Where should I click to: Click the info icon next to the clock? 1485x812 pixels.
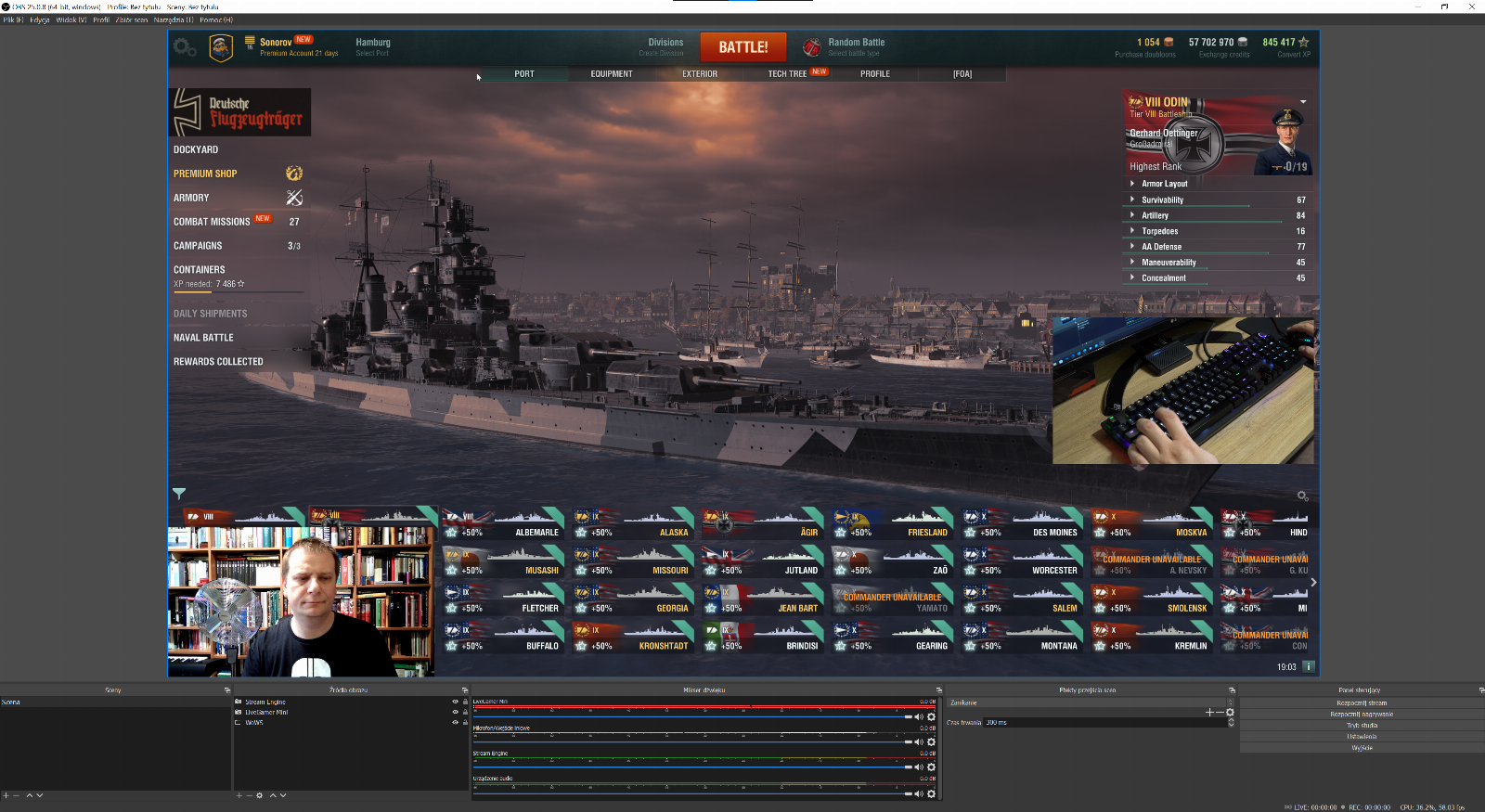(x=1309, y=666)
